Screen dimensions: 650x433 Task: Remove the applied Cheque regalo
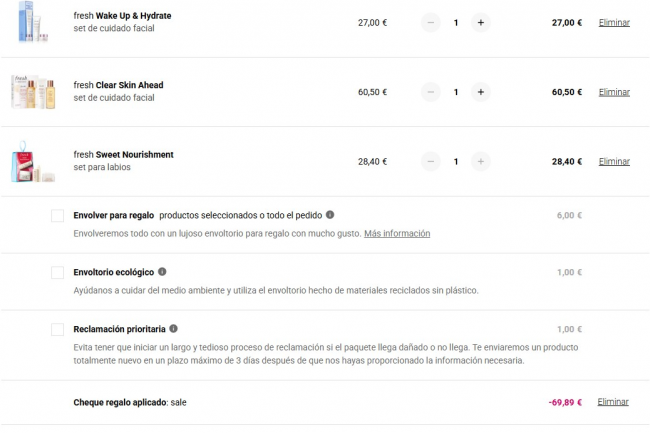pyautogui.click(x=614, y=402)
